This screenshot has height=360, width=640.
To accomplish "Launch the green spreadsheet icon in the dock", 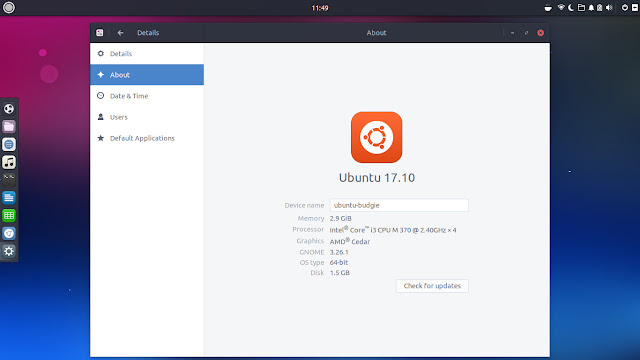I will [x=9, y=216].
